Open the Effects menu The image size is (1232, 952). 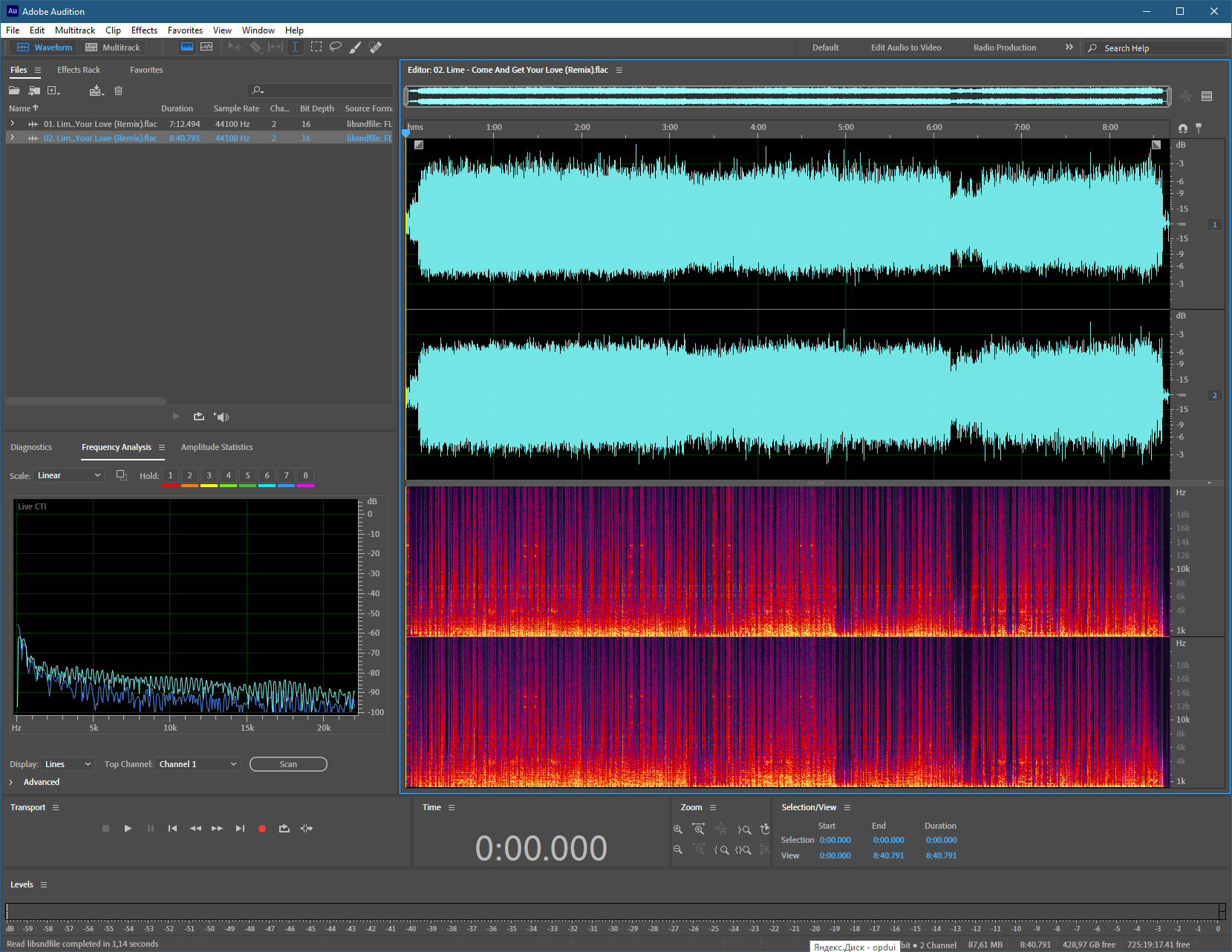[x=144, y=30]
